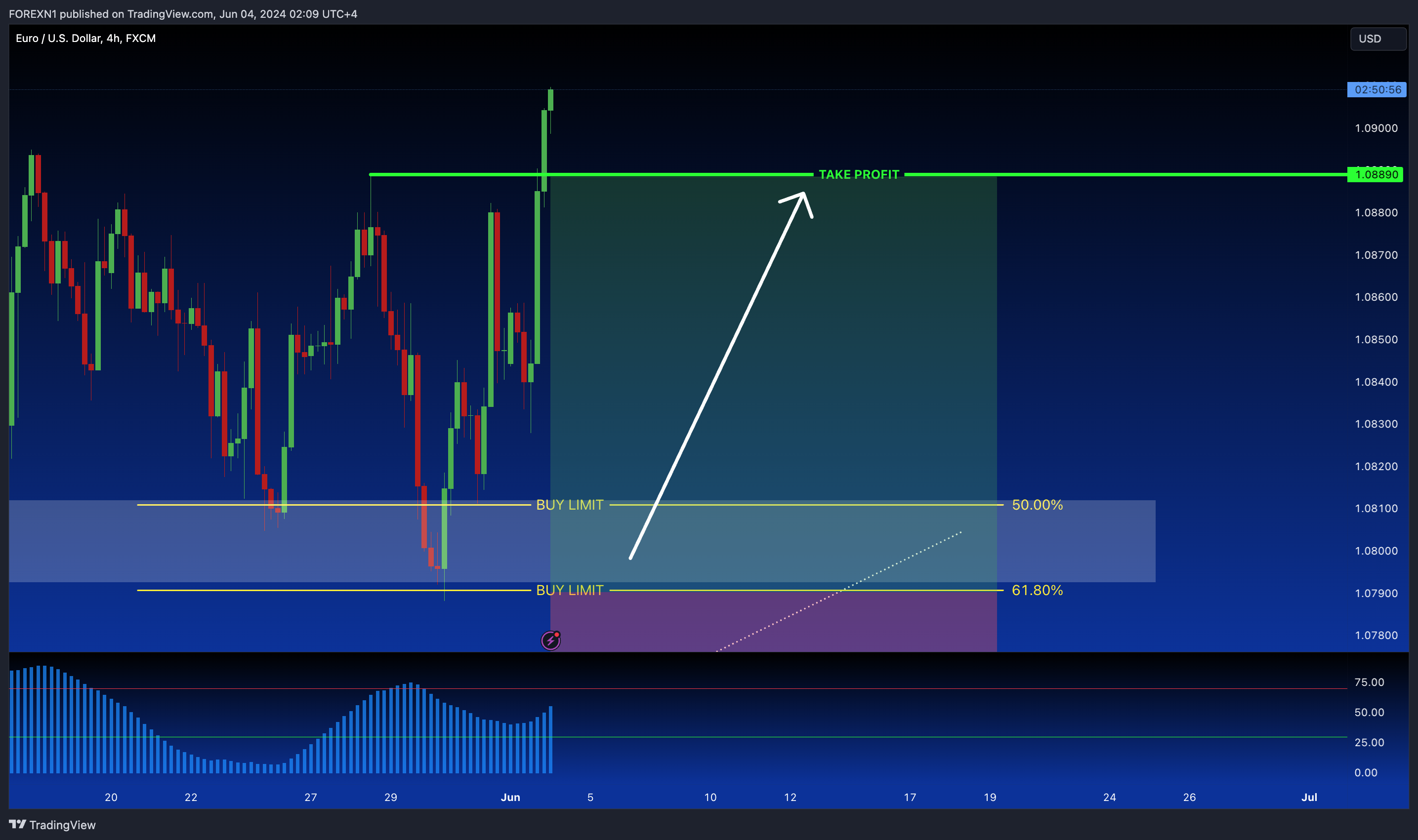
Task: Click the 1.08800 price axis label
Action: (x=1376, y=212)
